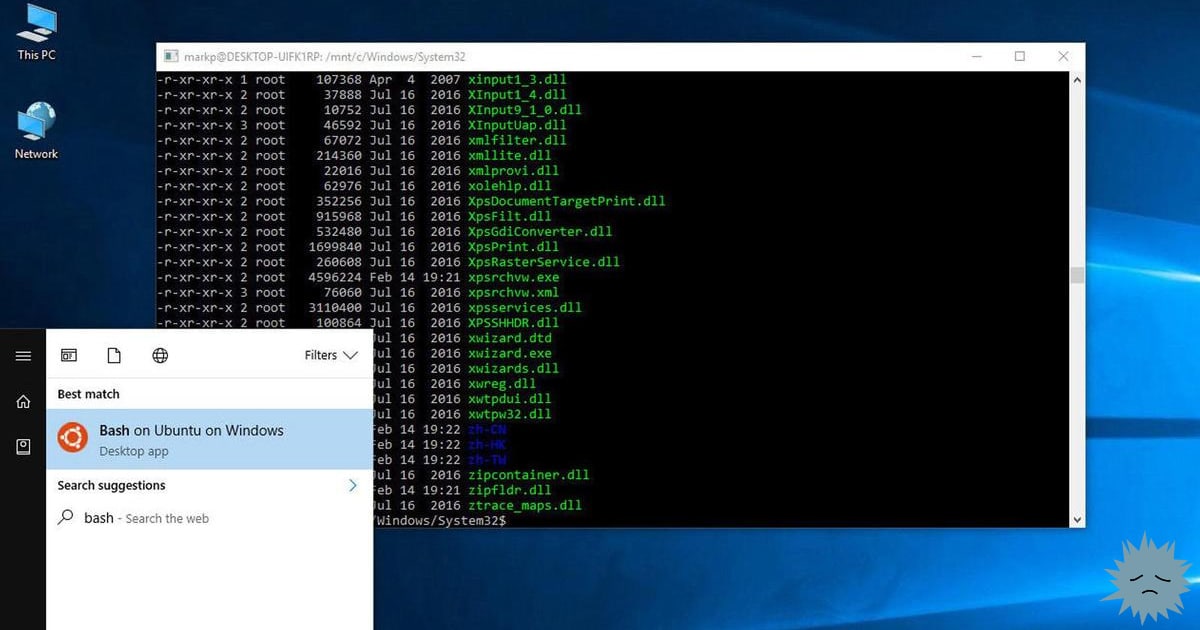Screen dimensions: 1200x630
Task: Click the Search suggestions heading
Action: [x=111, y=485]
